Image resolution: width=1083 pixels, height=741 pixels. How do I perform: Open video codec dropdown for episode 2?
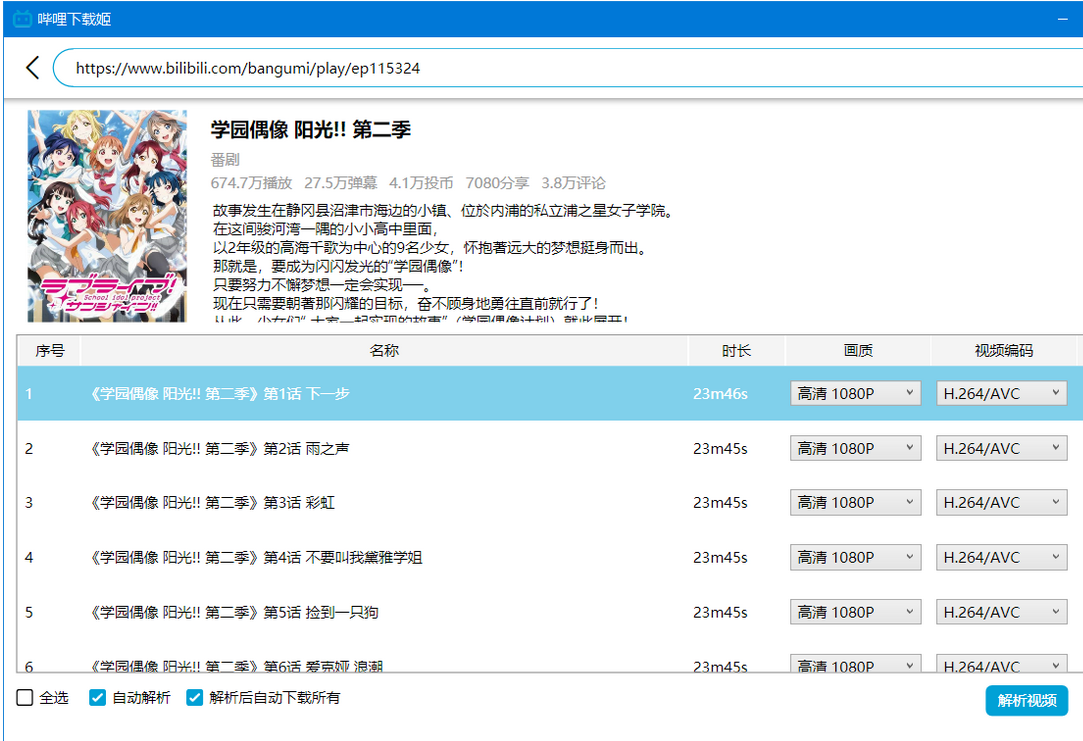tap(1001, 448)
